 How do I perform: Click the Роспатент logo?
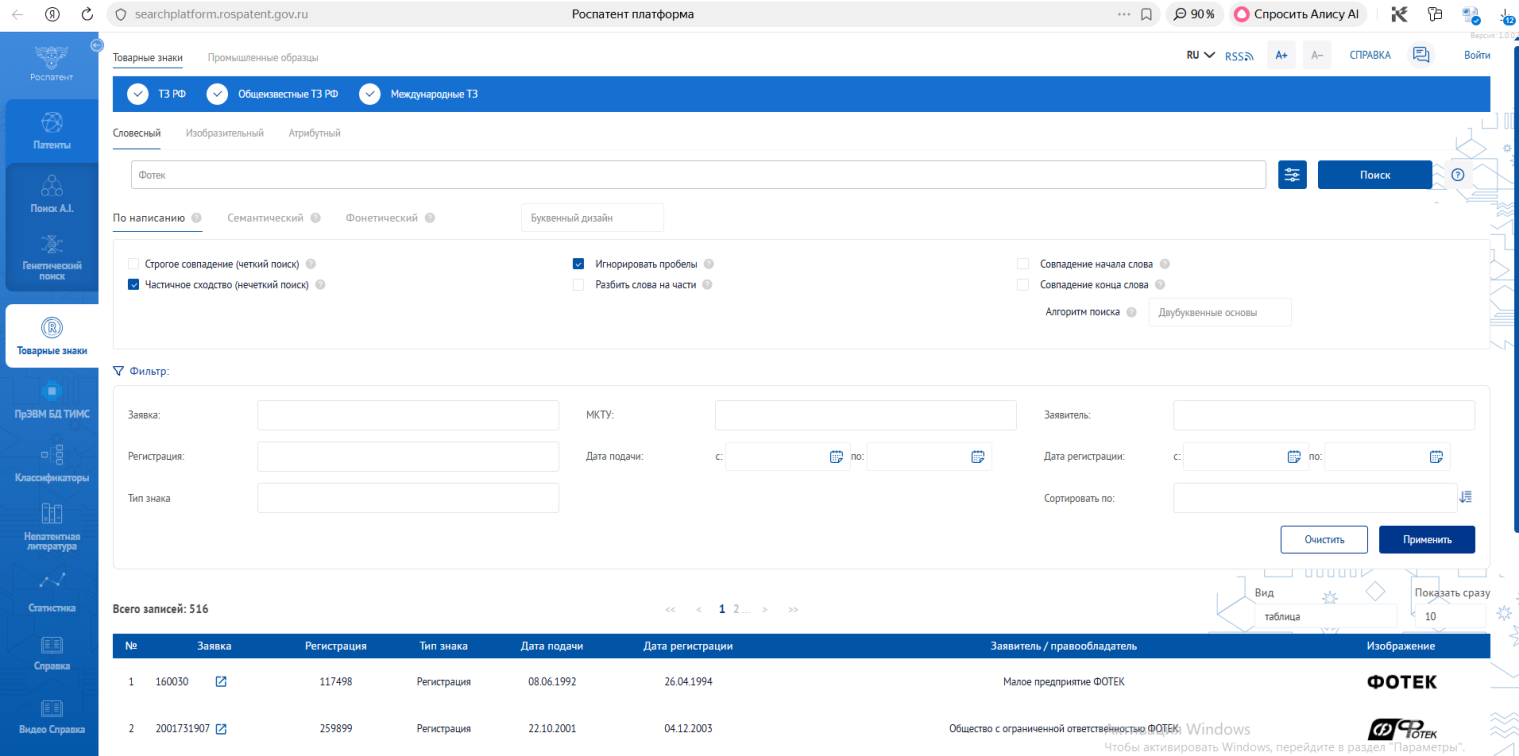51,63
